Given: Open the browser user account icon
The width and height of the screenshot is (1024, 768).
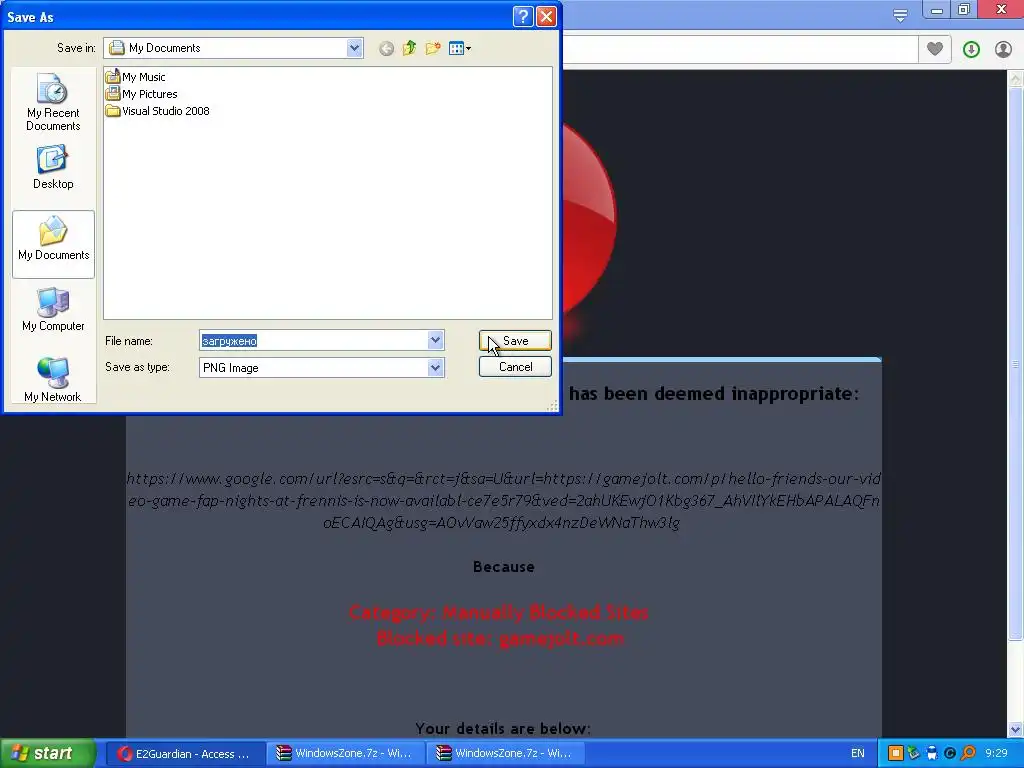Looking at the screenshot, I should [x=1003, y=49].
